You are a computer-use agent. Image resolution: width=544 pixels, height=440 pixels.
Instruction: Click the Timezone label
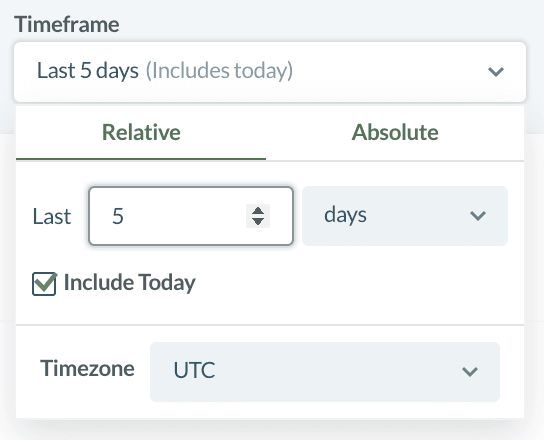pyautogui.click(x=87, y=368)
